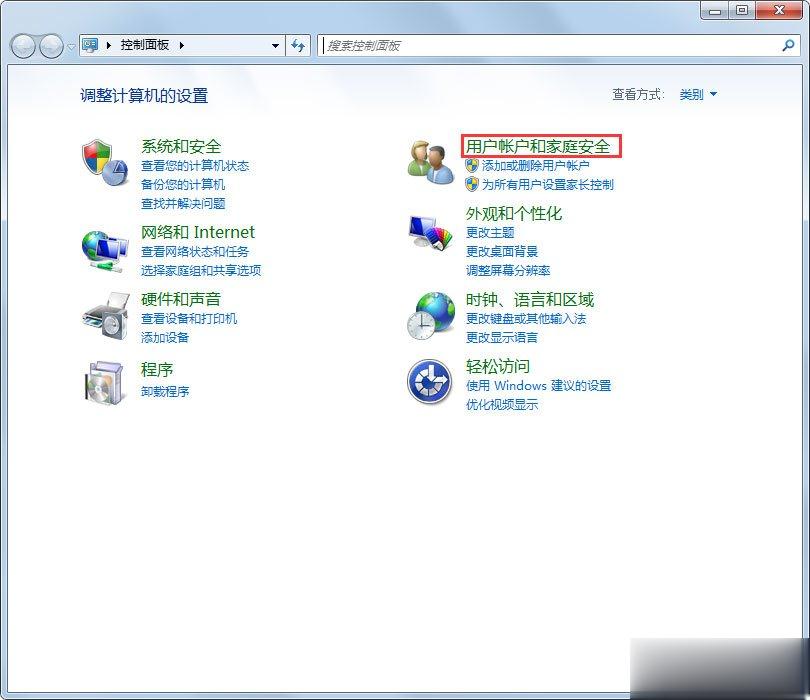Click 更改键盘或其他输入法 link
Image resolution: width=810 pixels, height=700 pixels.
(x=526, y=319)
